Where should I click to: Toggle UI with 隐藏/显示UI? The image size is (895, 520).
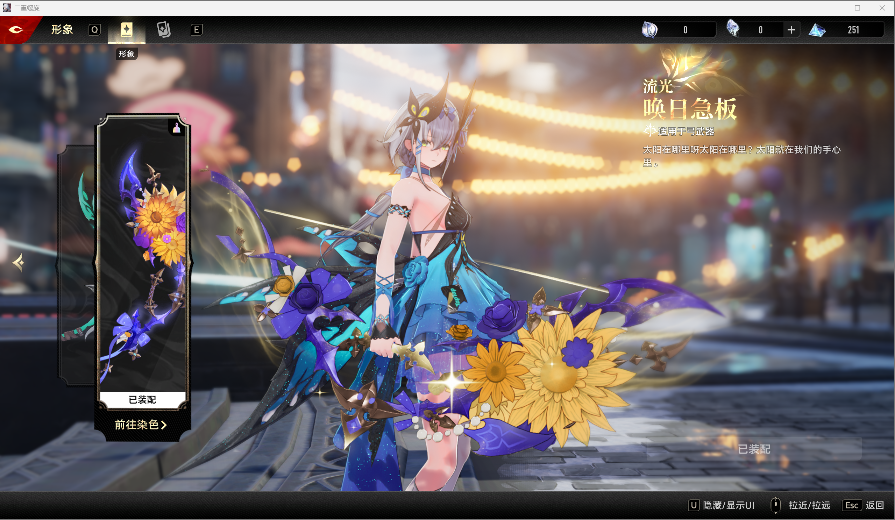[x=721, y=505]
